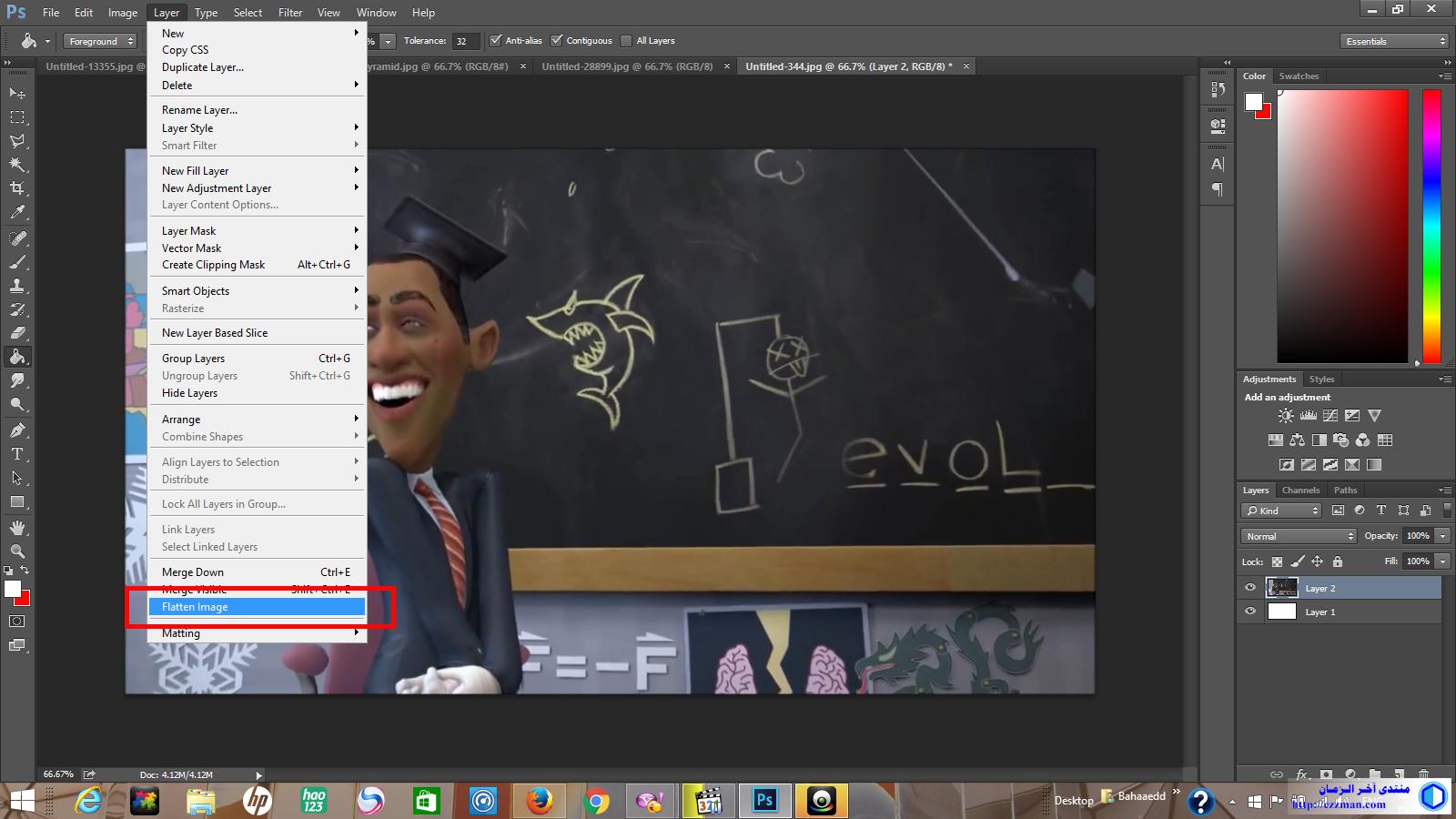
Task: Open the Essentials workspace dropdown
Action: click(1393, 41)
